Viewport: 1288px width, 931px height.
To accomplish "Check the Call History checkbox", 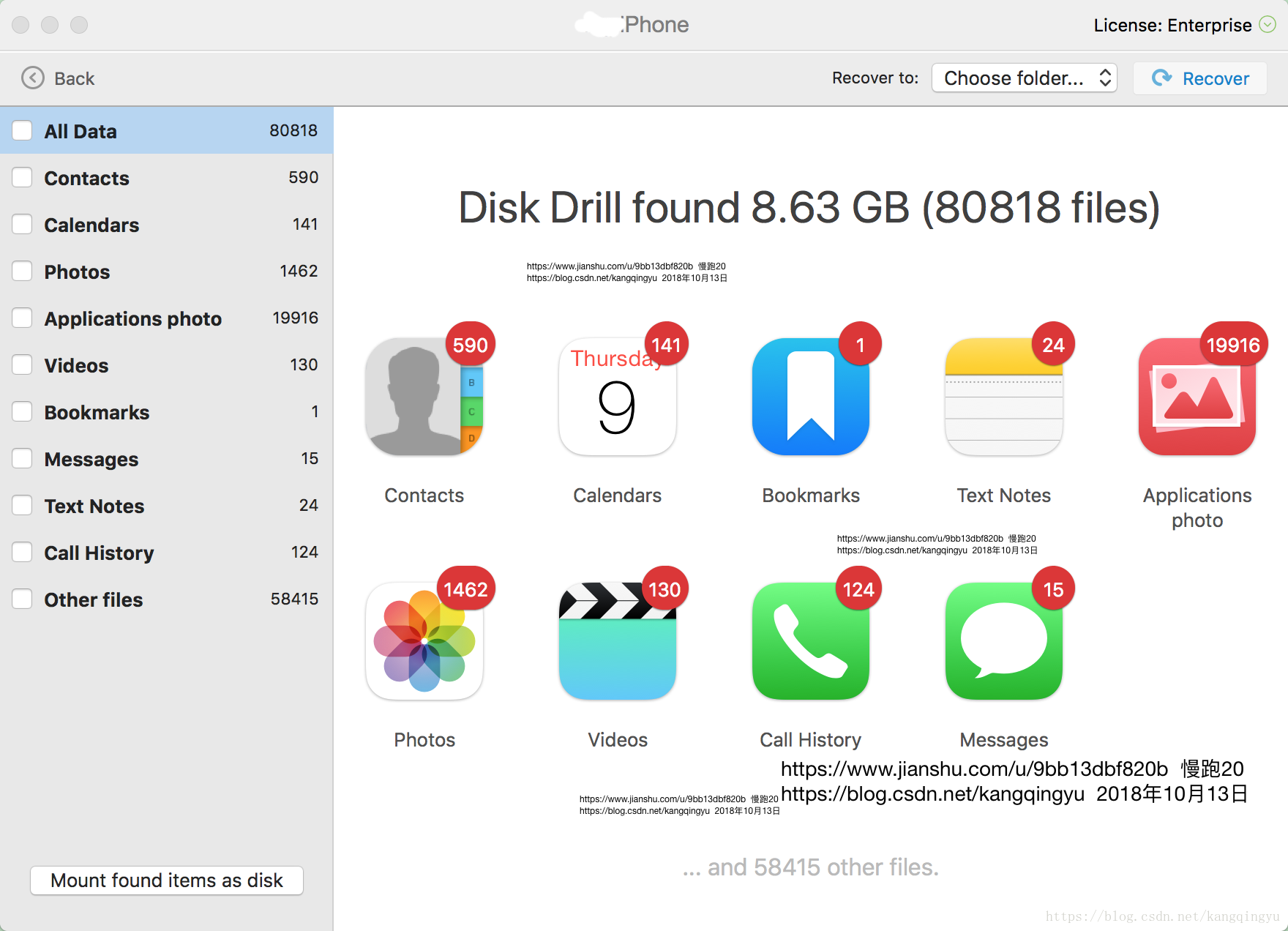I will (x=22, y=552).
